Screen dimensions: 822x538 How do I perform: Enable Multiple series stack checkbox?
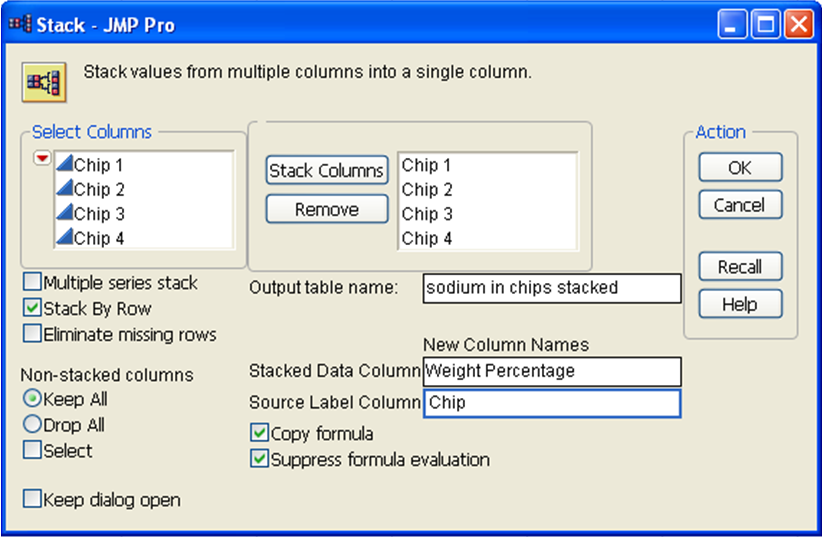(33, 283)
